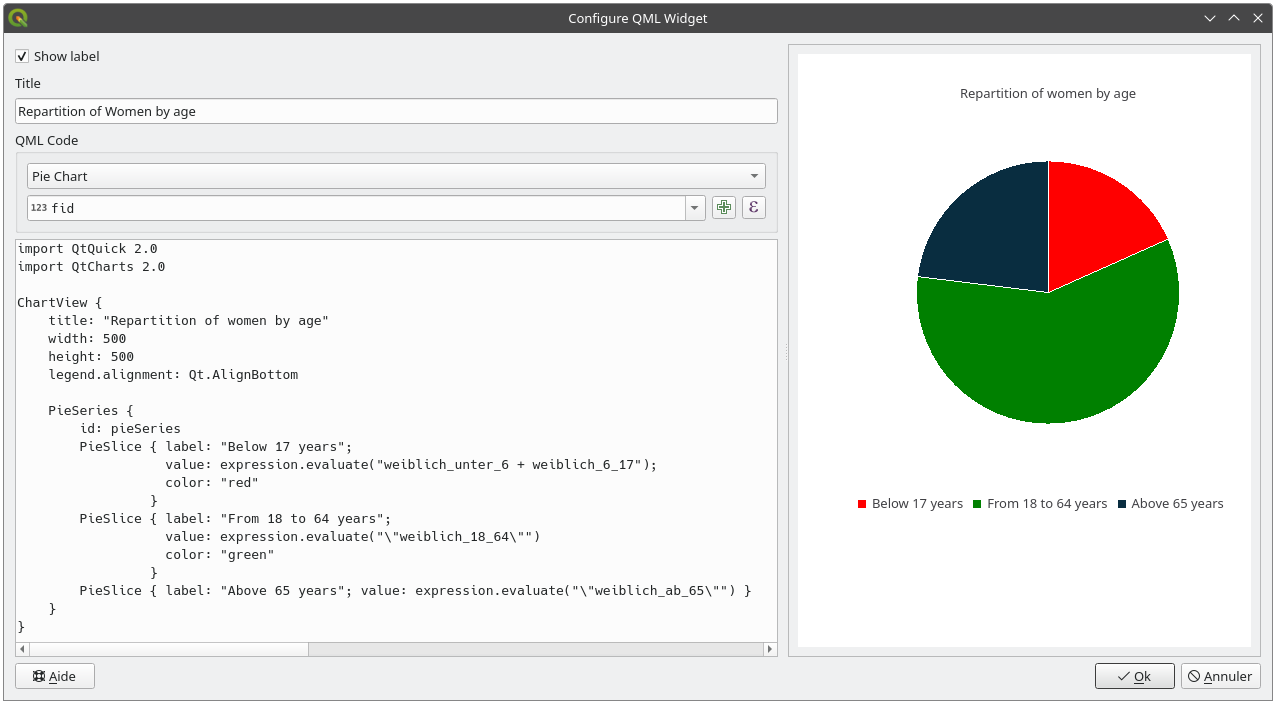Click the QGIS logo in title bar

coord(18,18)
